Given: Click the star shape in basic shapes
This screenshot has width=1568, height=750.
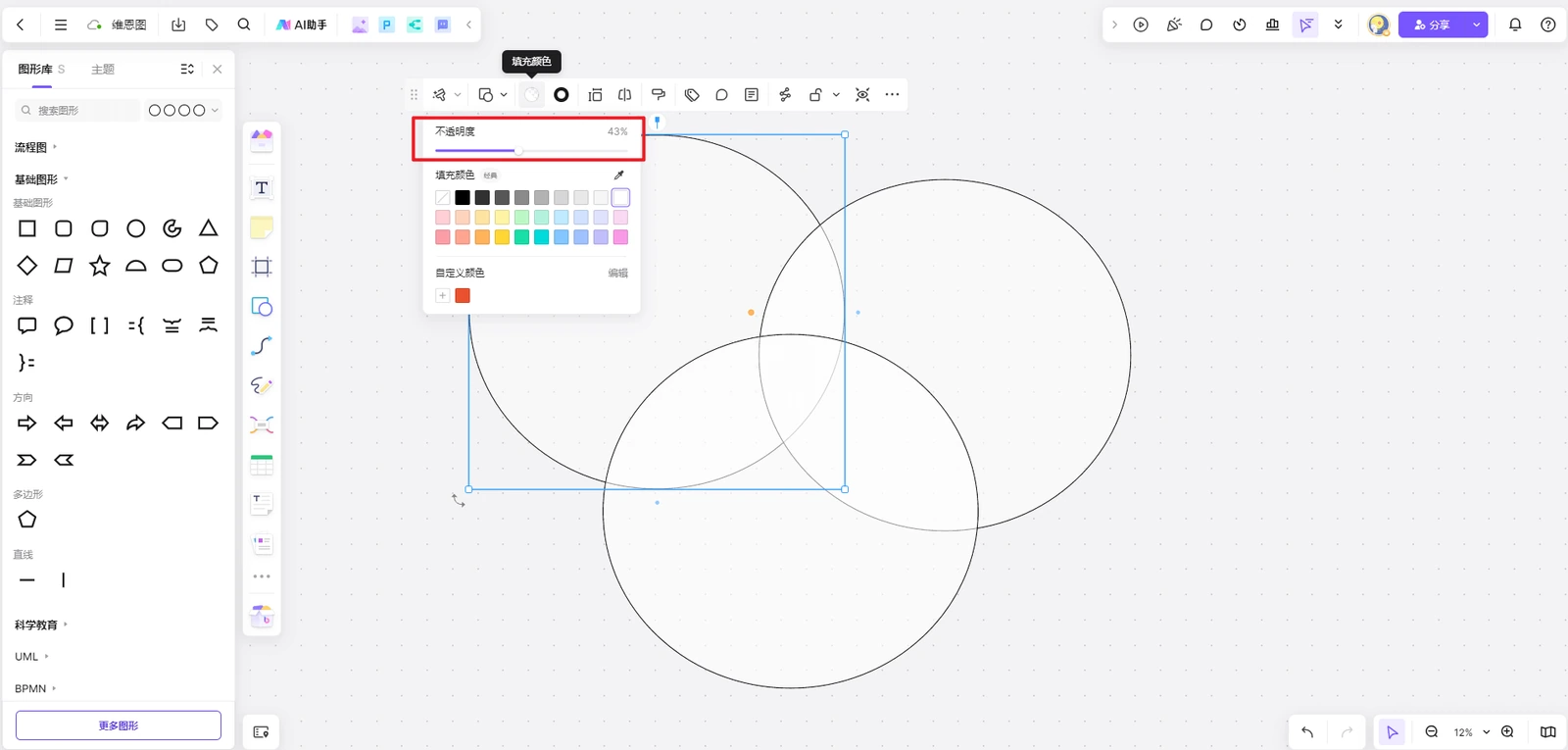Looking at the screenshot, I should tap(100, 266).
